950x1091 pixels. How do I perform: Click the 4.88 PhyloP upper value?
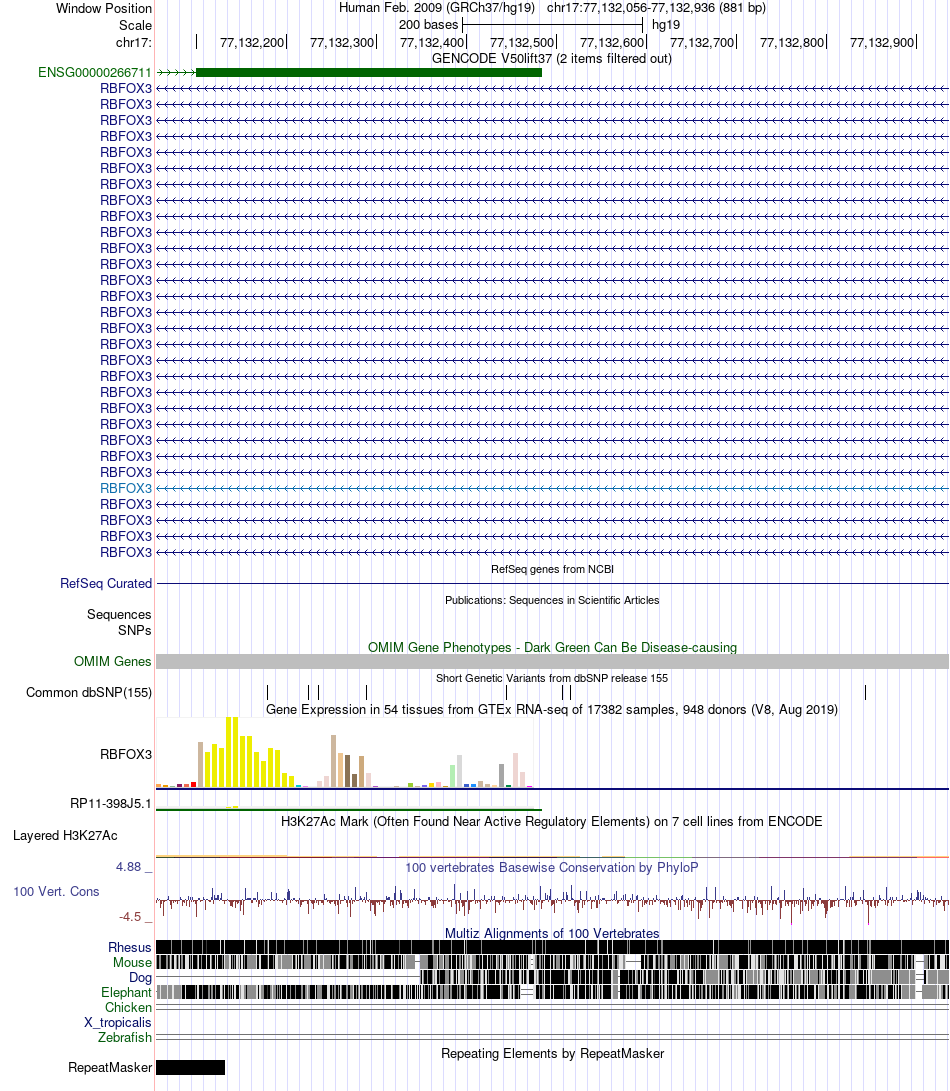click(128, 867)
